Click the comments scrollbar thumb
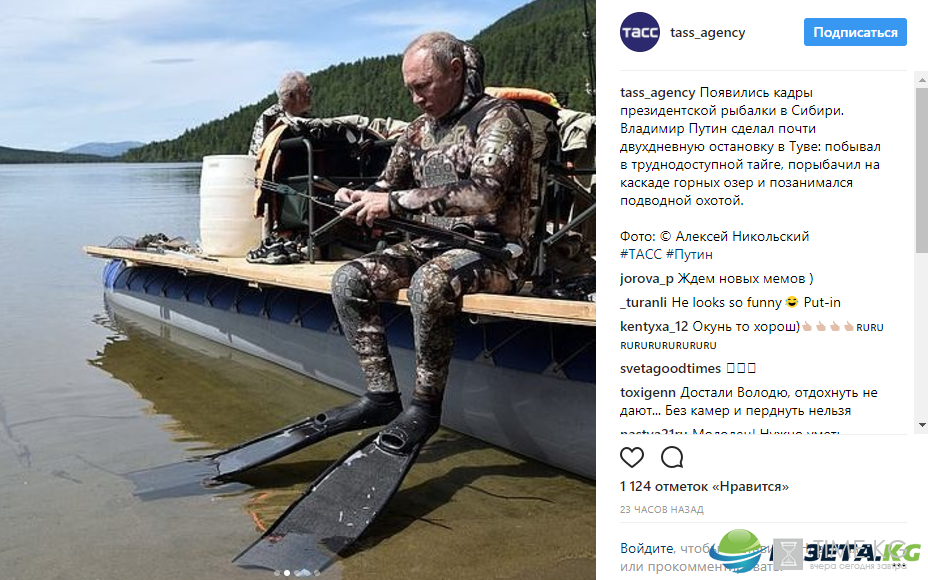 (922, 170)
